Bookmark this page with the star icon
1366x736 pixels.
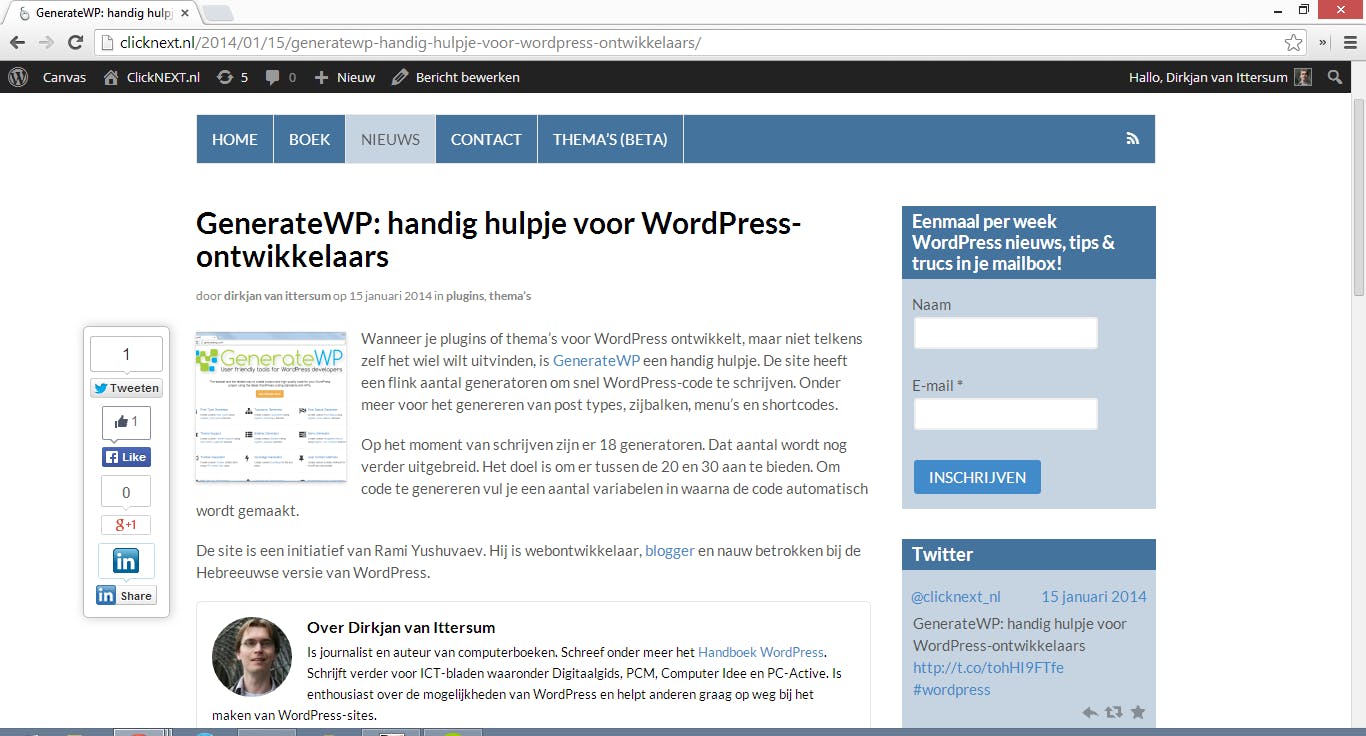pyautogui.click(x=1294, y=42)
